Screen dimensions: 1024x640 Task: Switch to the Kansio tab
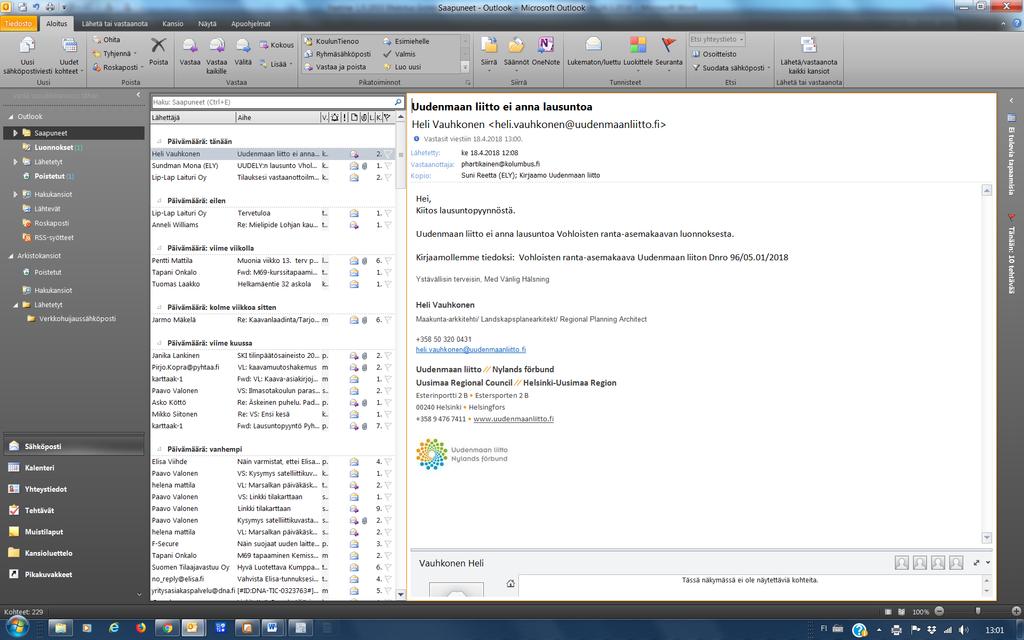(x=173, y=24)
